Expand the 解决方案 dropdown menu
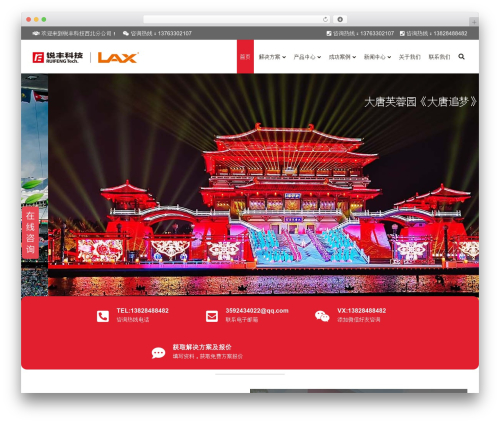 tap(272, 57)
